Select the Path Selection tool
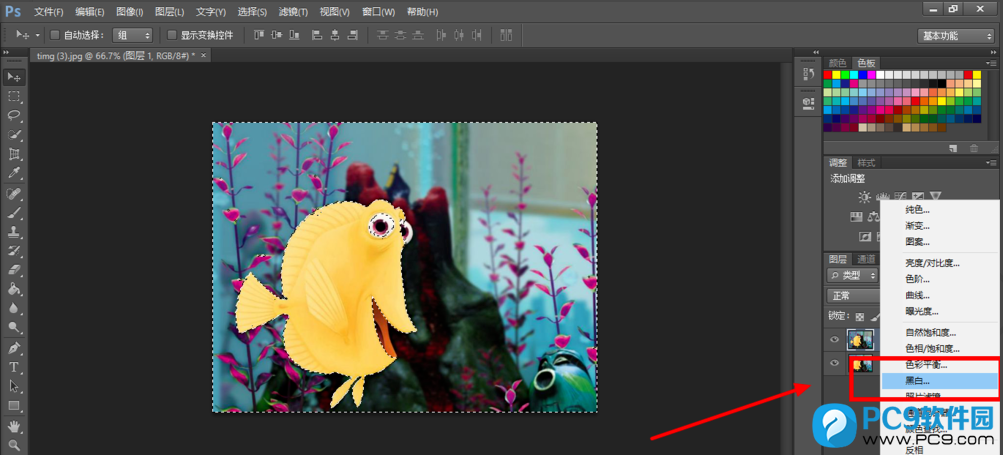Image resolution: width=1003 pixels, height=455 pixels. tap(13, 387)
